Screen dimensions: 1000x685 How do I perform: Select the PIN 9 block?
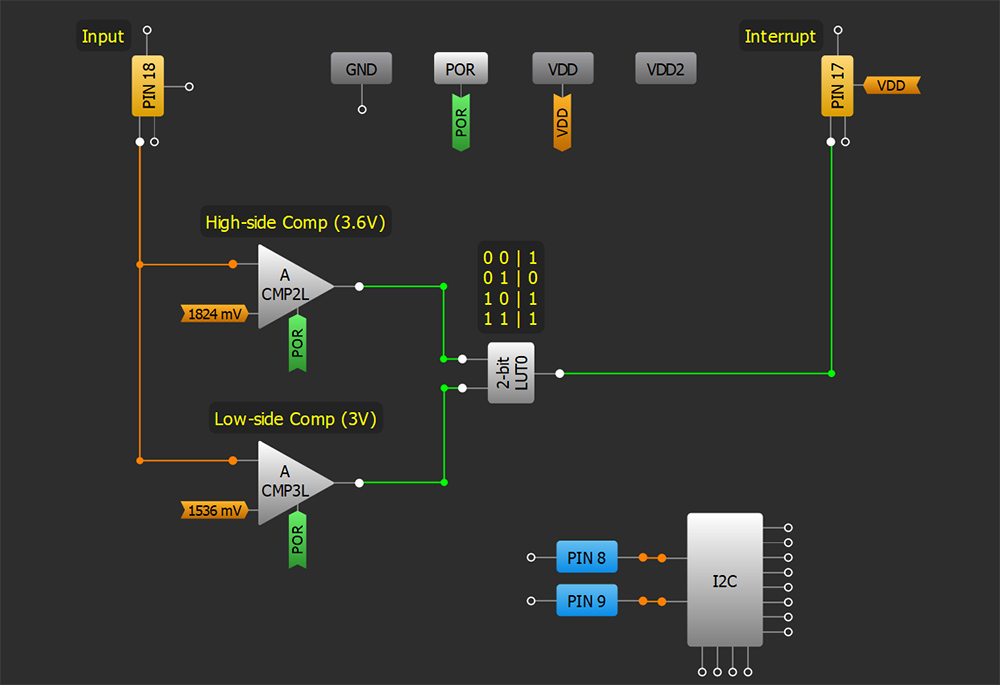click(x=586, y=601)
